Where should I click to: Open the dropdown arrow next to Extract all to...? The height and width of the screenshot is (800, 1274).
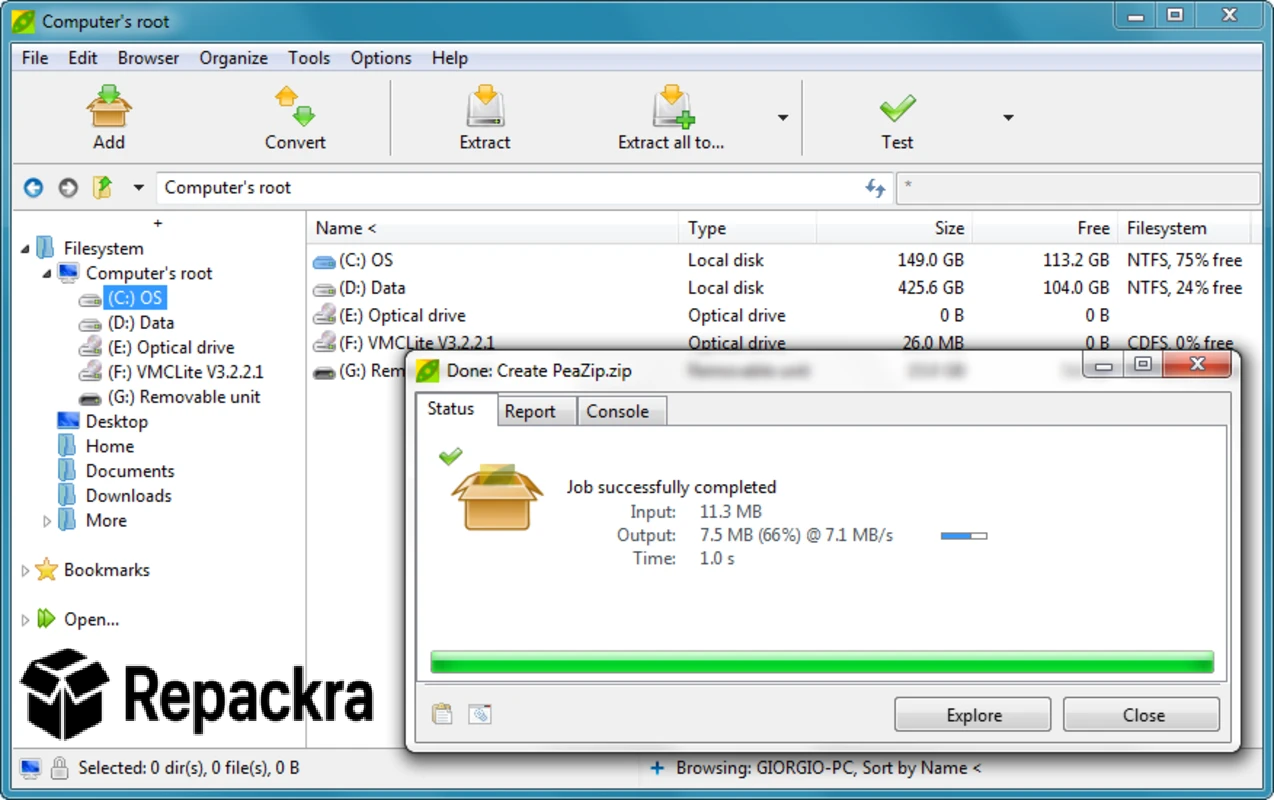click(x=783, y=118)
